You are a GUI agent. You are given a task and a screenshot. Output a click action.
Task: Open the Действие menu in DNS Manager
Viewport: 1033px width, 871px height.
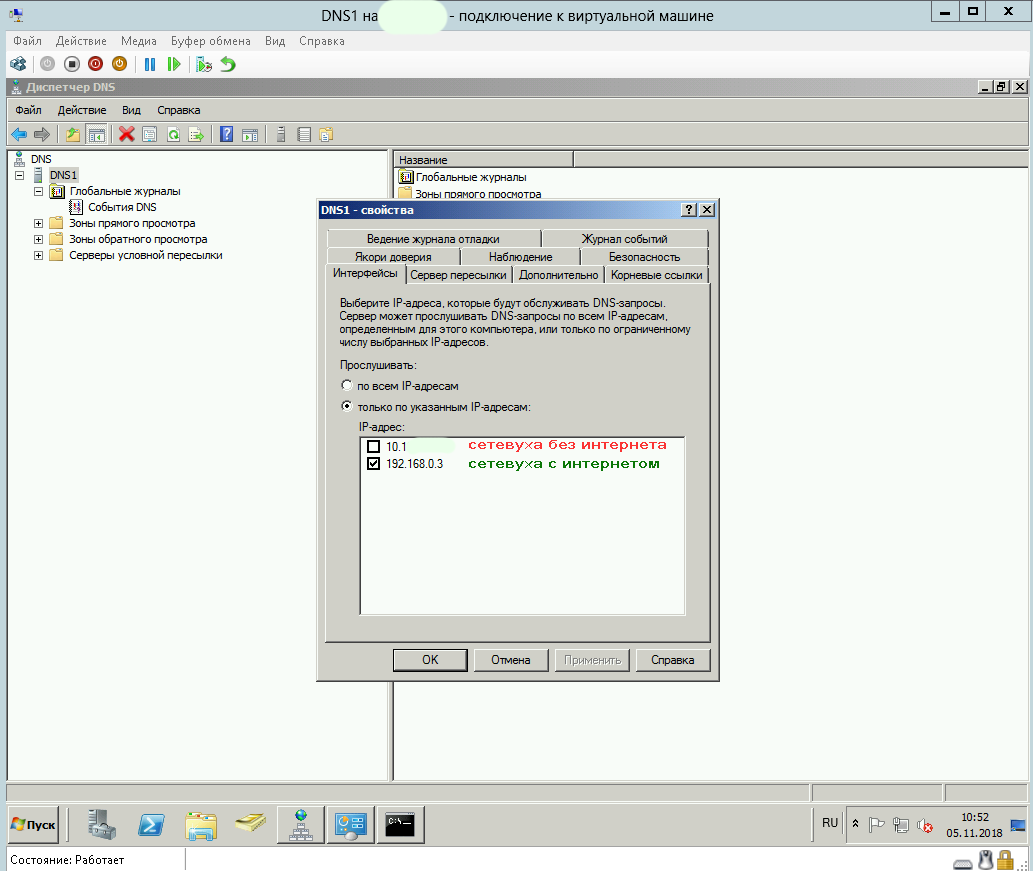(x=82, y=110)
